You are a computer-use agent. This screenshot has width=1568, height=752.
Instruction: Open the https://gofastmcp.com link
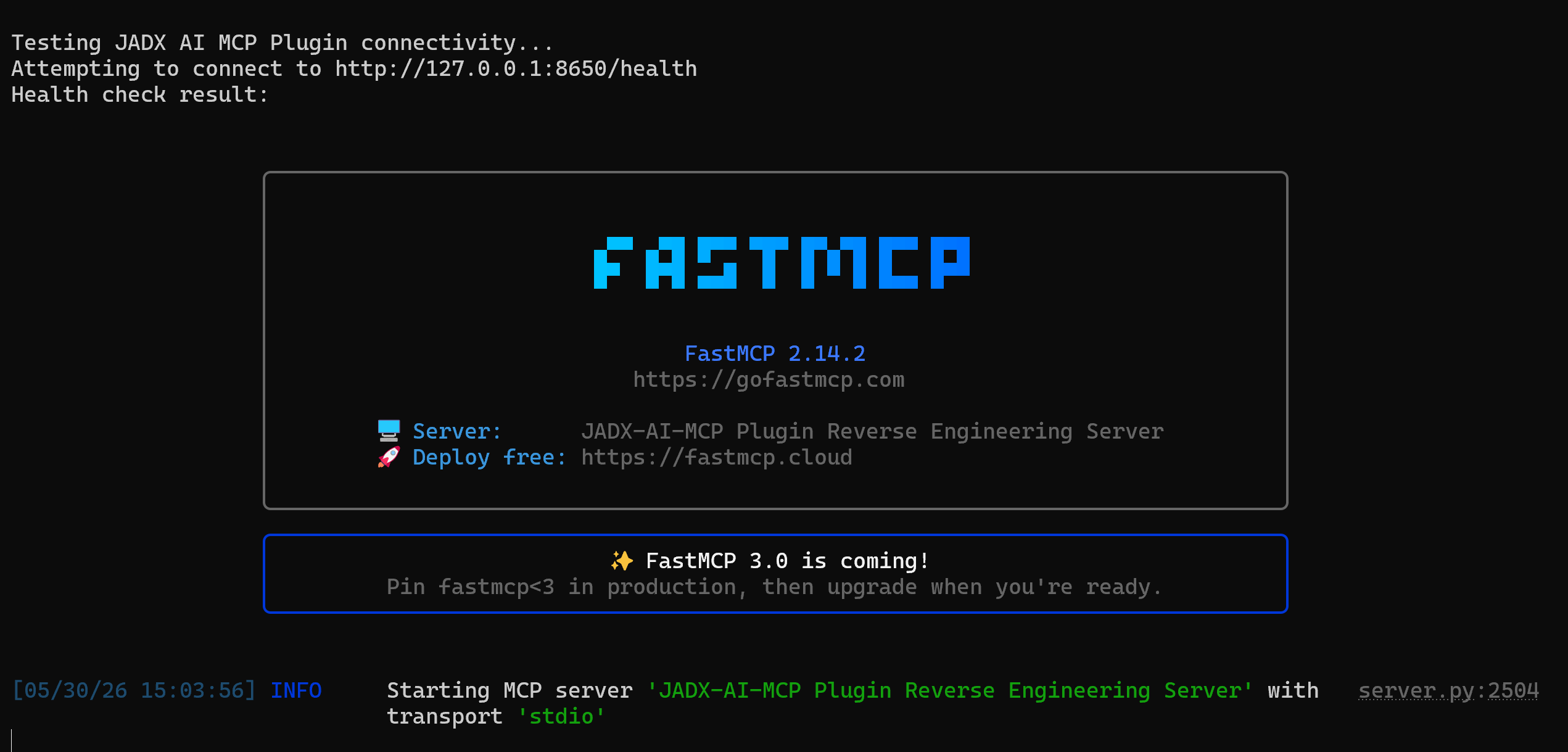[769, 379]
